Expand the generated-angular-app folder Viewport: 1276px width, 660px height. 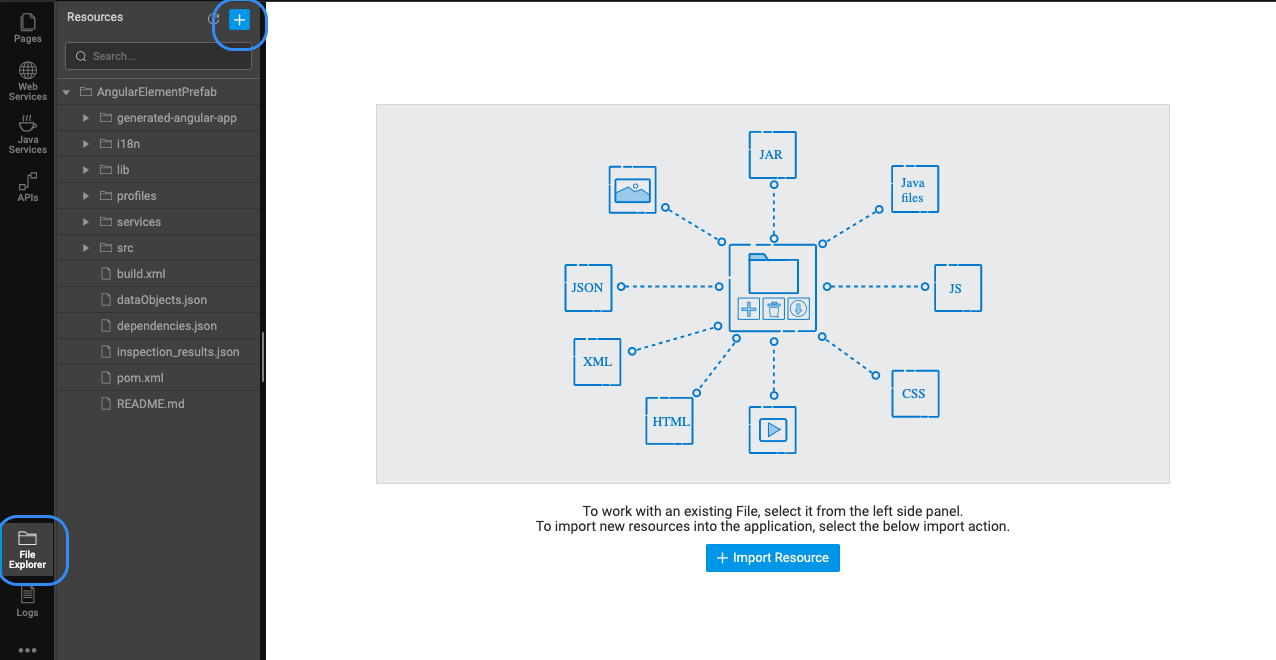pyautogui.click(x=87, y=118)
